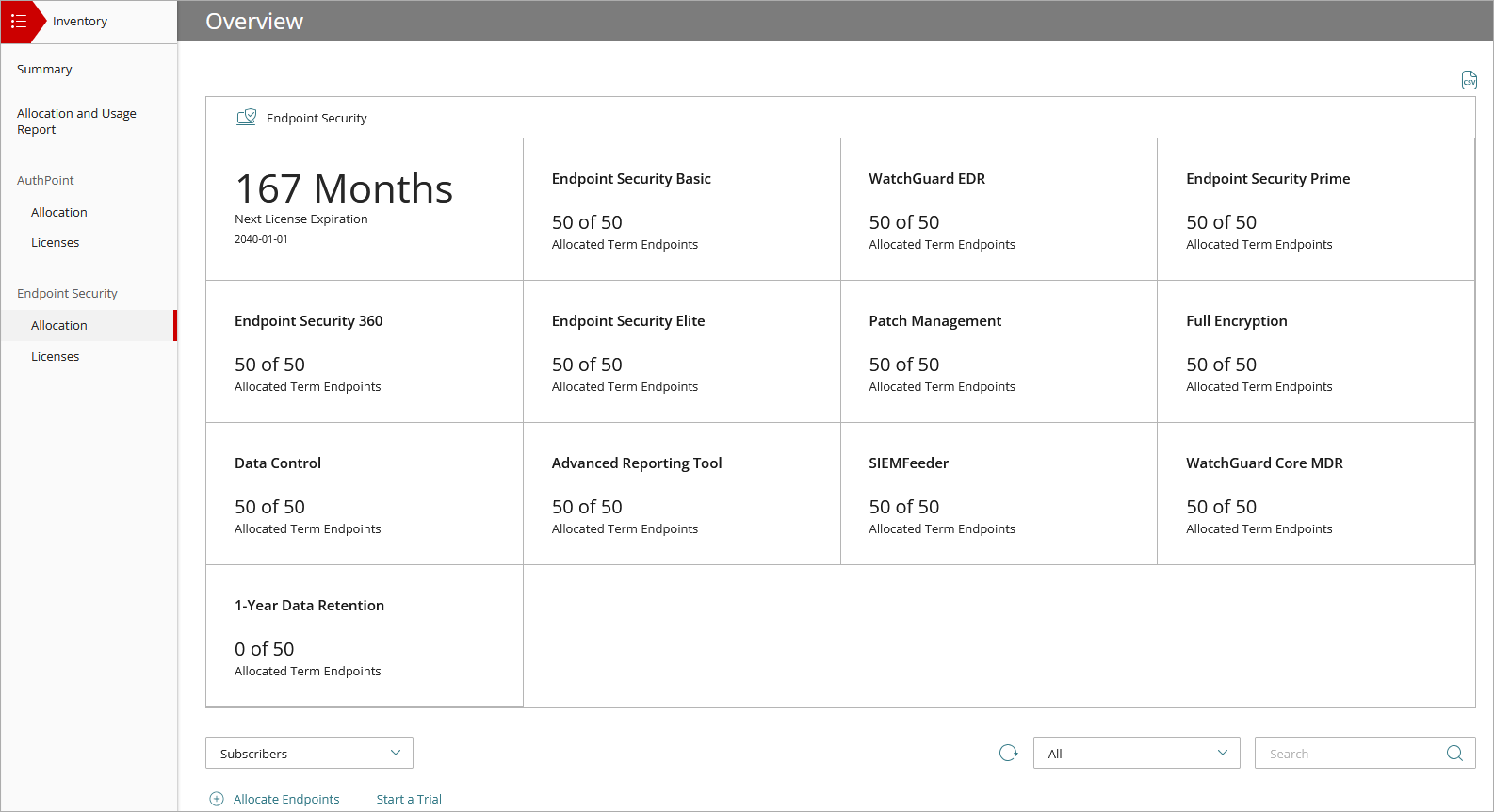Screen dimensions: 1494x812
Task: Select the WatchGuard Core MDR card
Action: tap(1316, 494)
